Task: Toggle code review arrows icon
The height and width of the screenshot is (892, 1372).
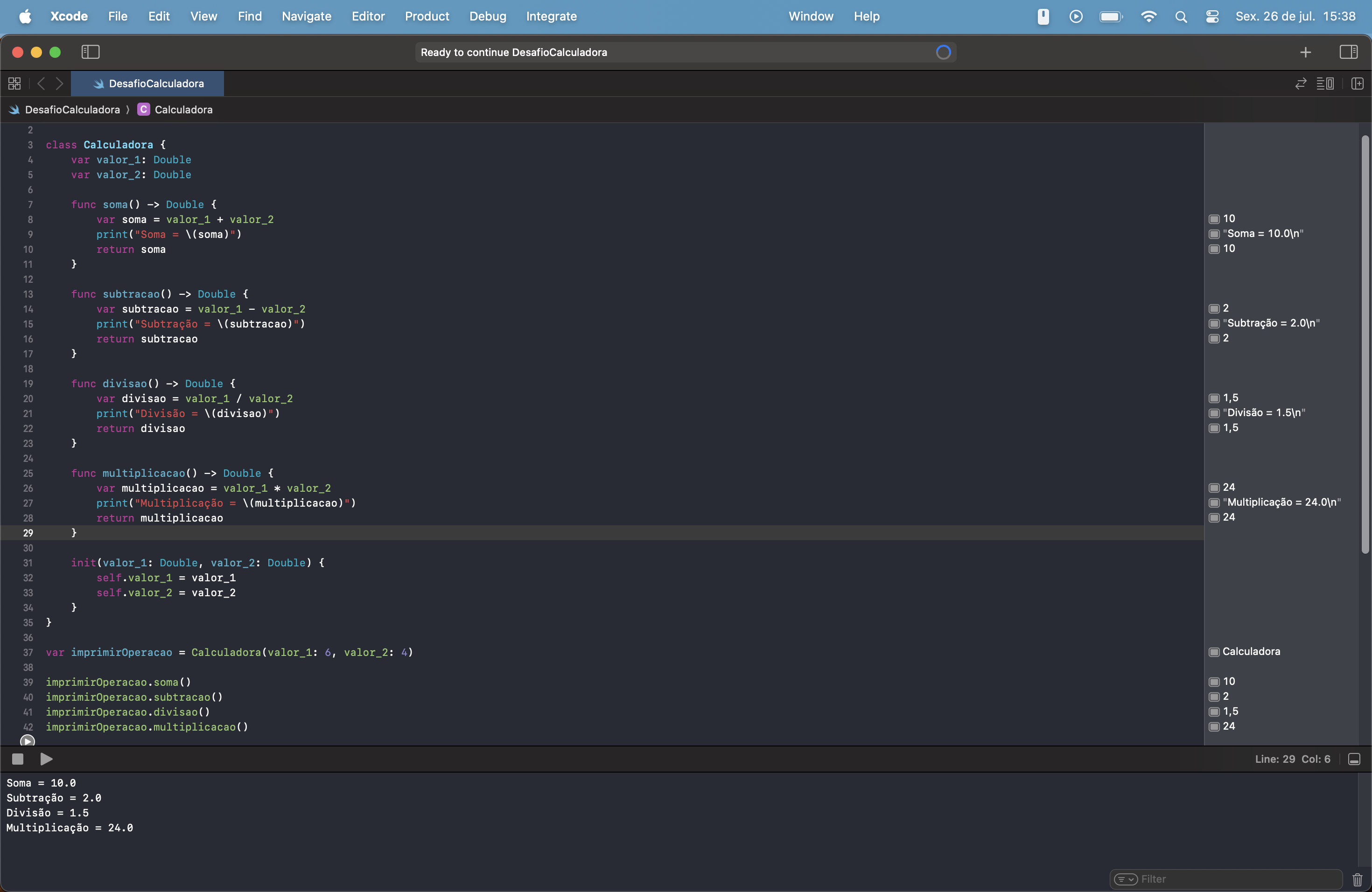Action: coord(1301,84)
